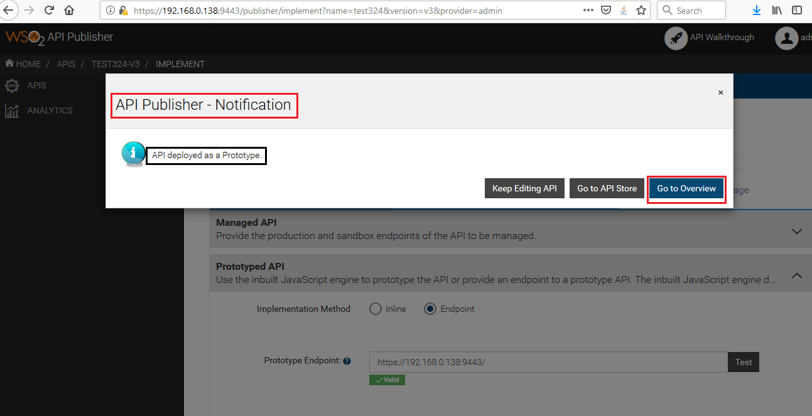Select the Endpoint implementation method
Viewport: 812px width, 416px height.
[x=430, y=309]
